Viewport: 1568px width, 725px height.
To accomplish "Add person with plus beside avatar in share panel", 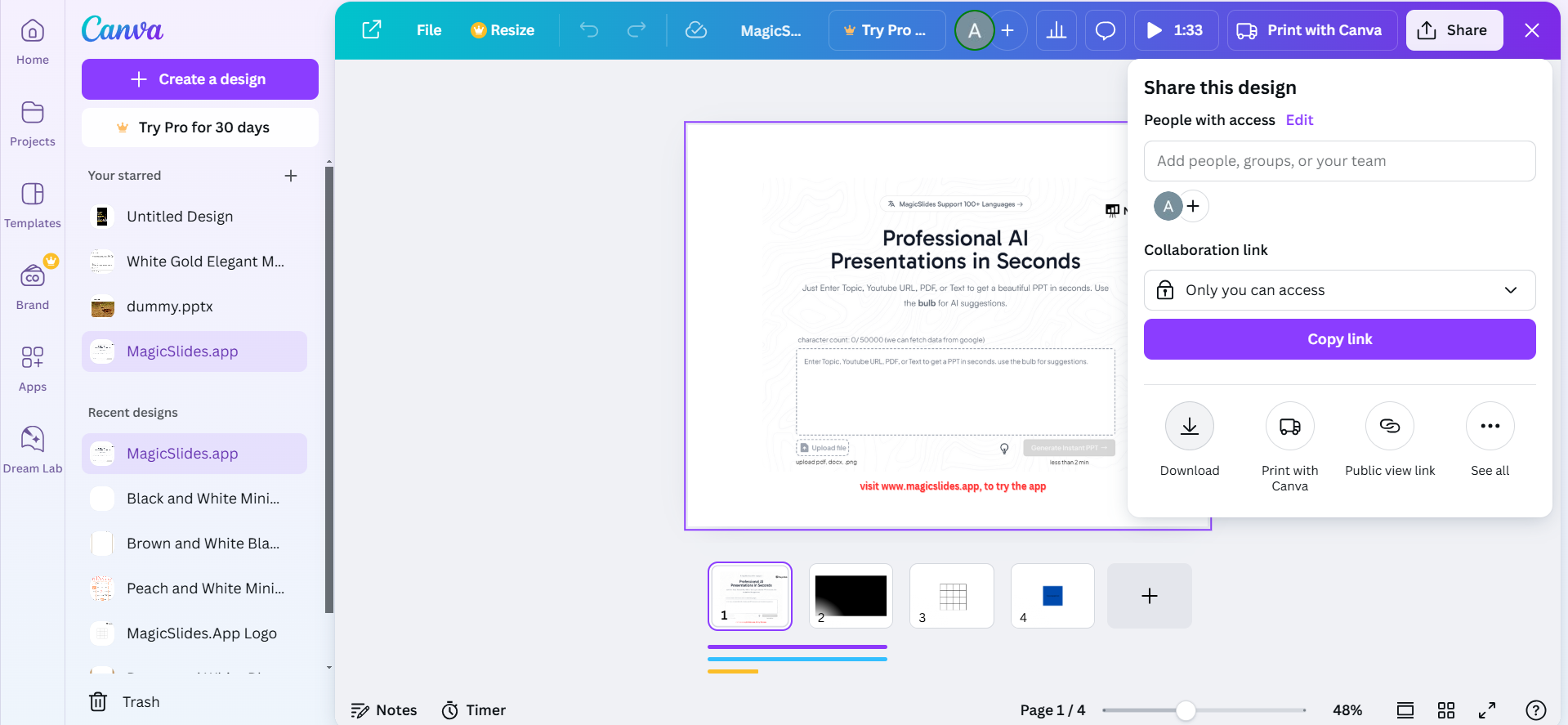I will tap(1193, 206).
